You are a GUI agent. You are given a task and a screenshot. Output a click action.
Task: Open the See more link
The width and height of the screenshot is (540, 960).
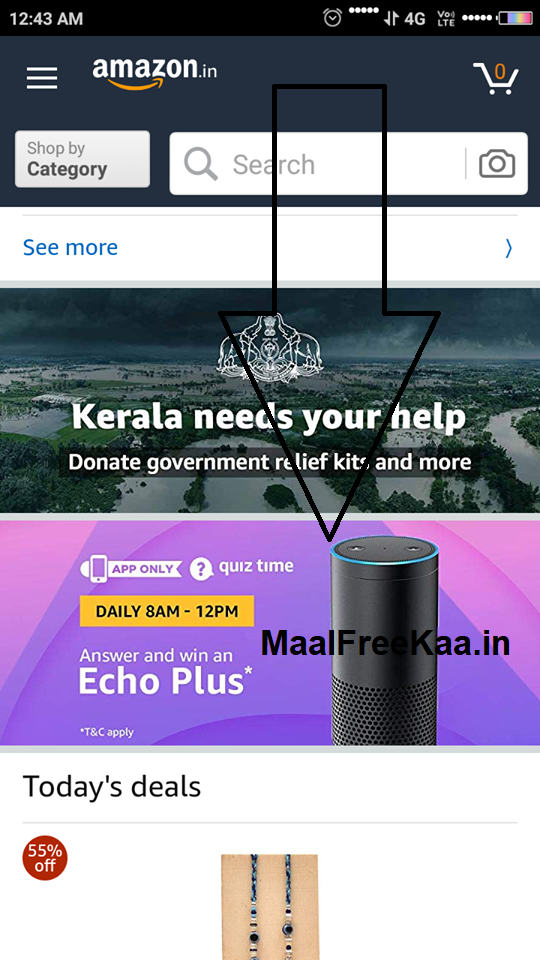70,247
